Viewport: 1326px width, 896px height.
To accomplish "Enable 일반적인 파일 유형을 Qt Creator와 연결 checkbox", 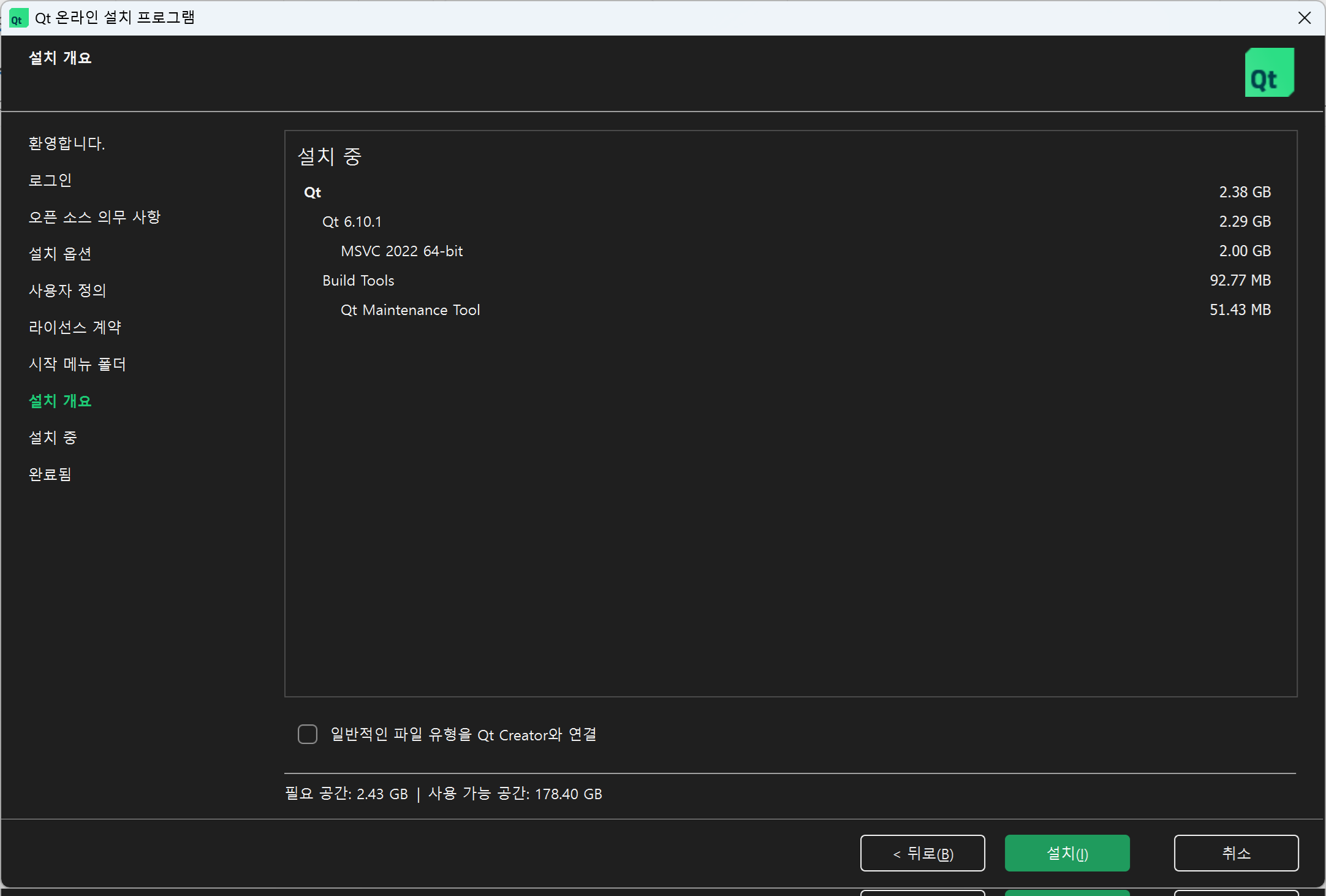I will coord(307,734).
